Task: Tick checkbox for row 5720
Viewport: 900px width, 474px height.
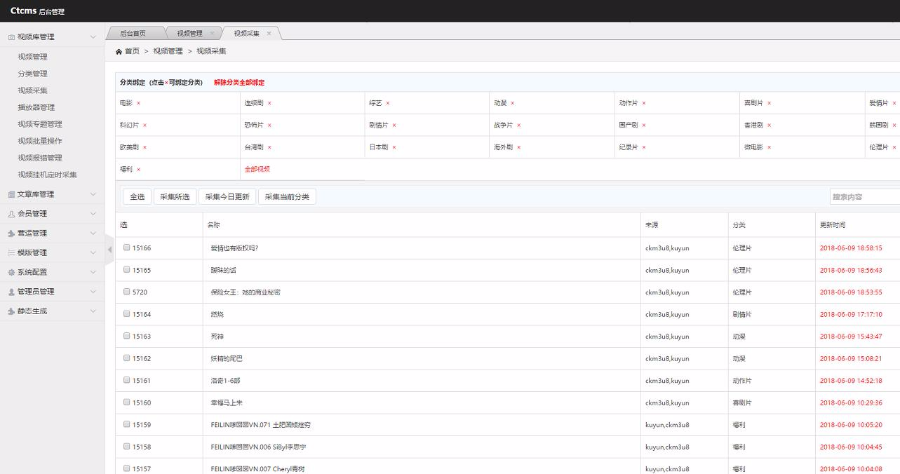Action: tap(126, 292)
